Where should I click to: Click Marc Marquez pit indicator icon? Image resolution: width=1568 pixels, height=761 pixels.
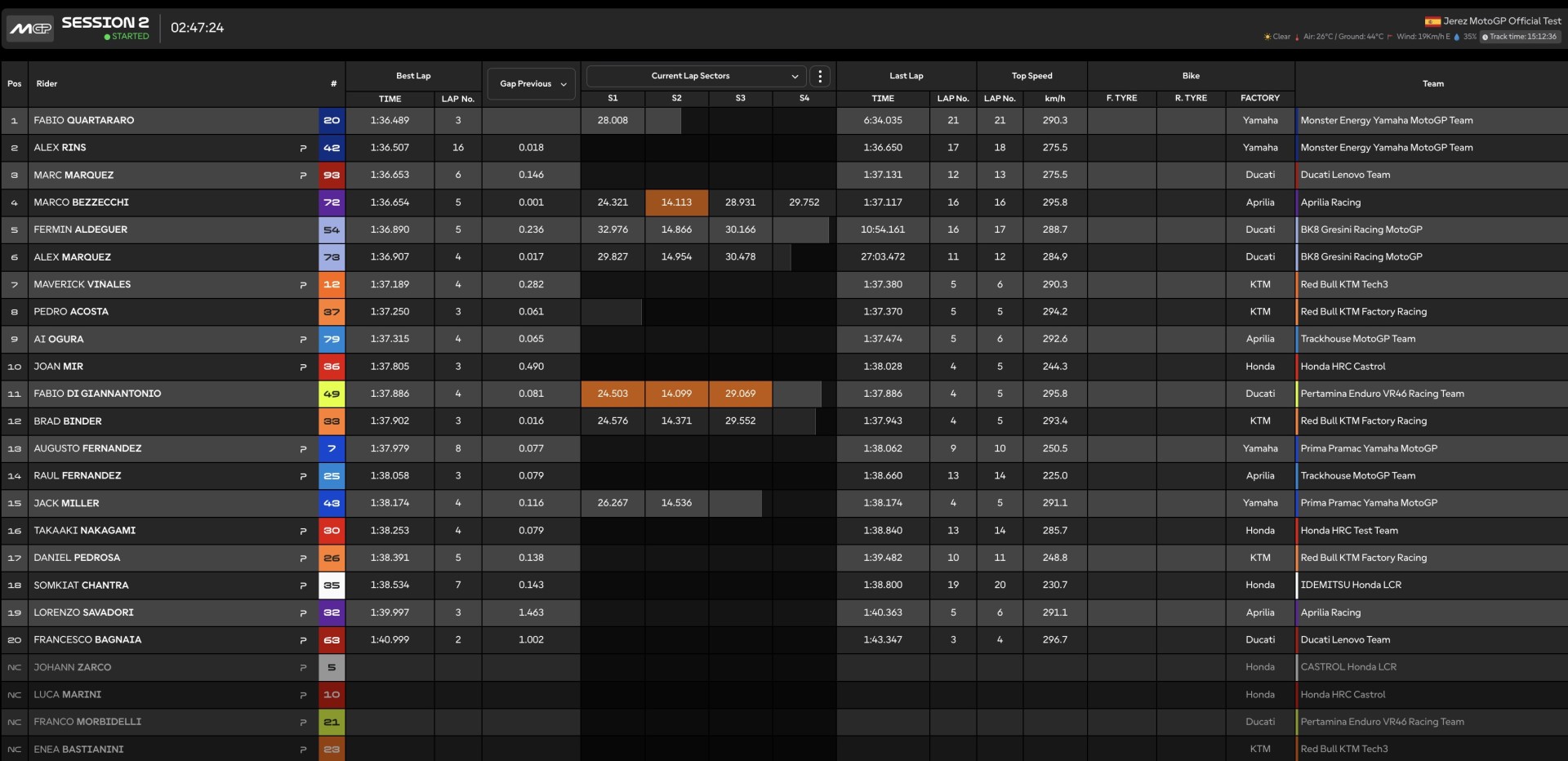(x=303, y=176)
